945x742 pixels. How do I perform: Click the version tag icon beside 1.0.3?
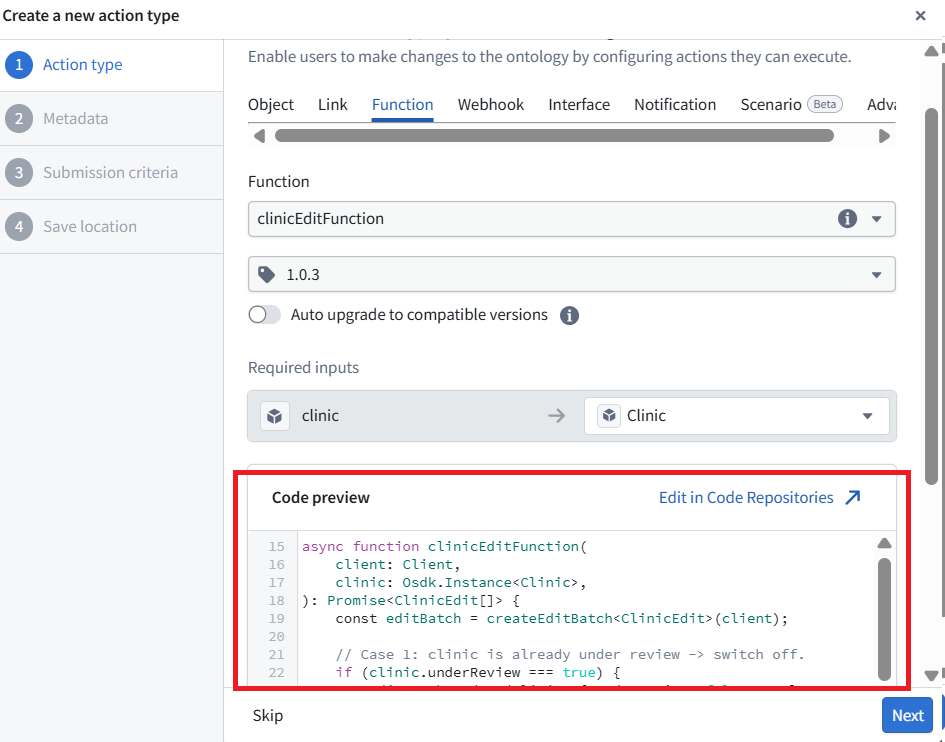(x=266, y=275)
